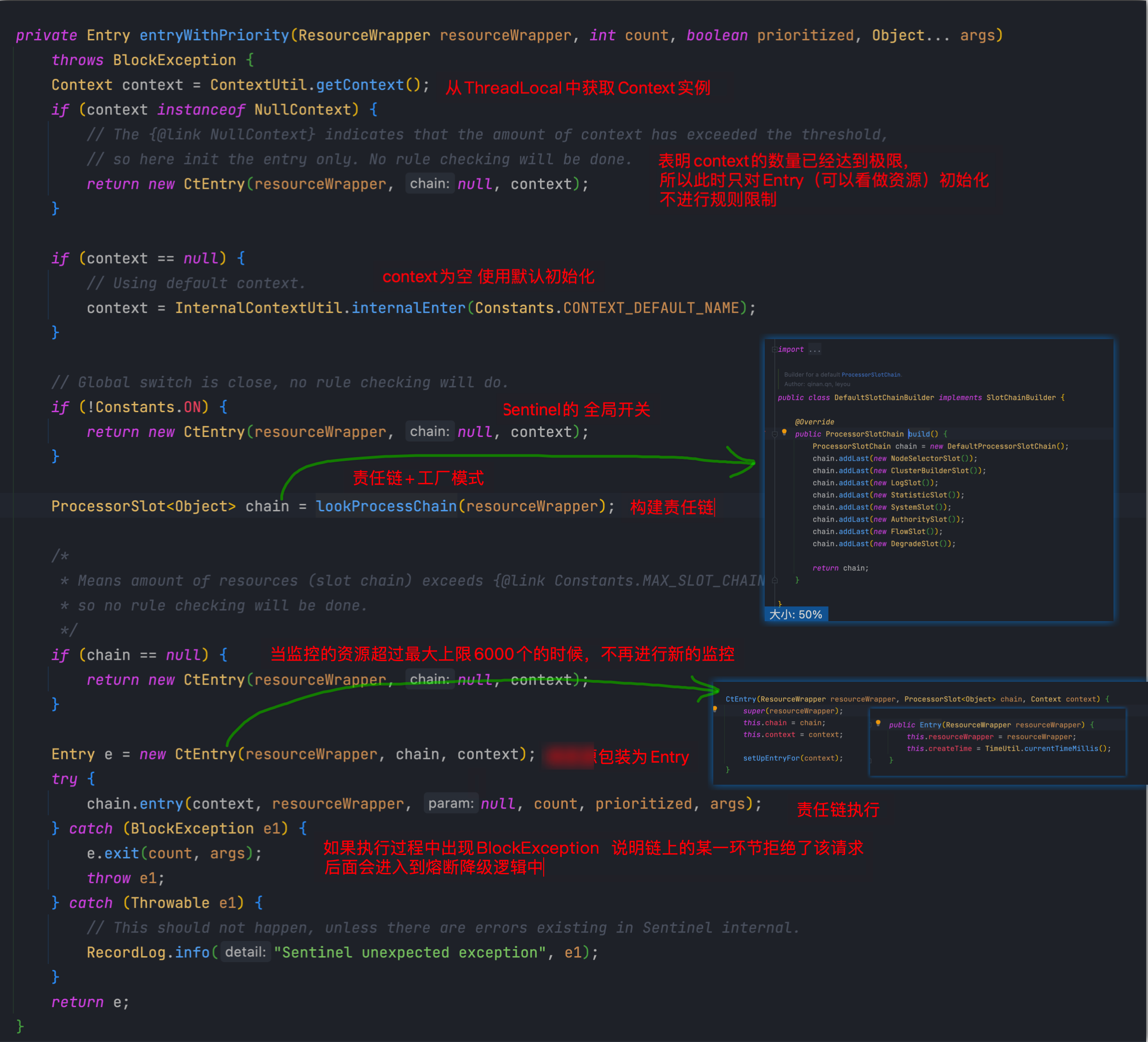Click the lightbulb next to super(resourceWrapper)

pos(715,709)
